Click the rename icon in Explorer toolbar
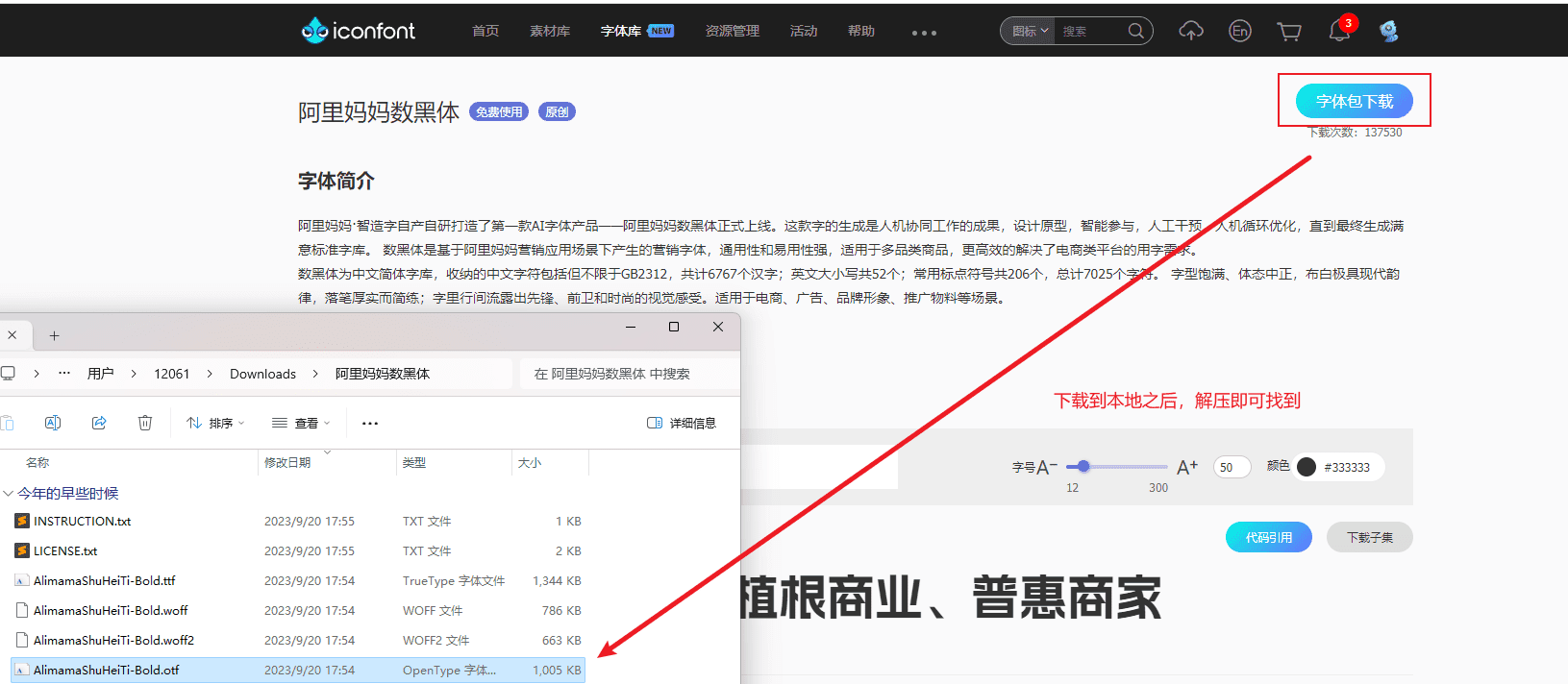Screen dimensions: 1568x684 point(53,423)
